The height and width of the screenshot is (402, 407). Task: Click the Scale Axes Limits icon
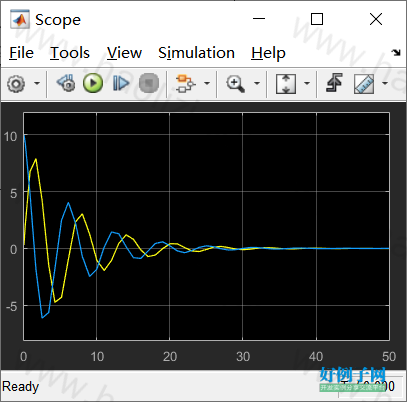coord(286,83)
